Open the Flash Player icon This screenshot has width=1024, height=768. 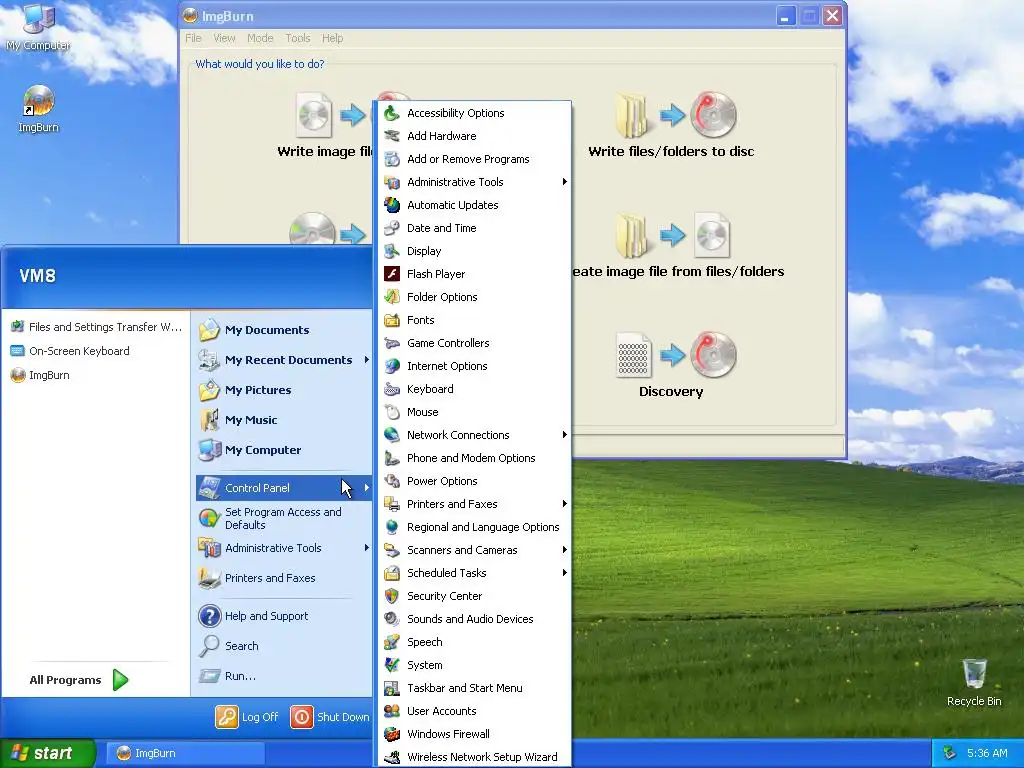click(x=392, y=274)
